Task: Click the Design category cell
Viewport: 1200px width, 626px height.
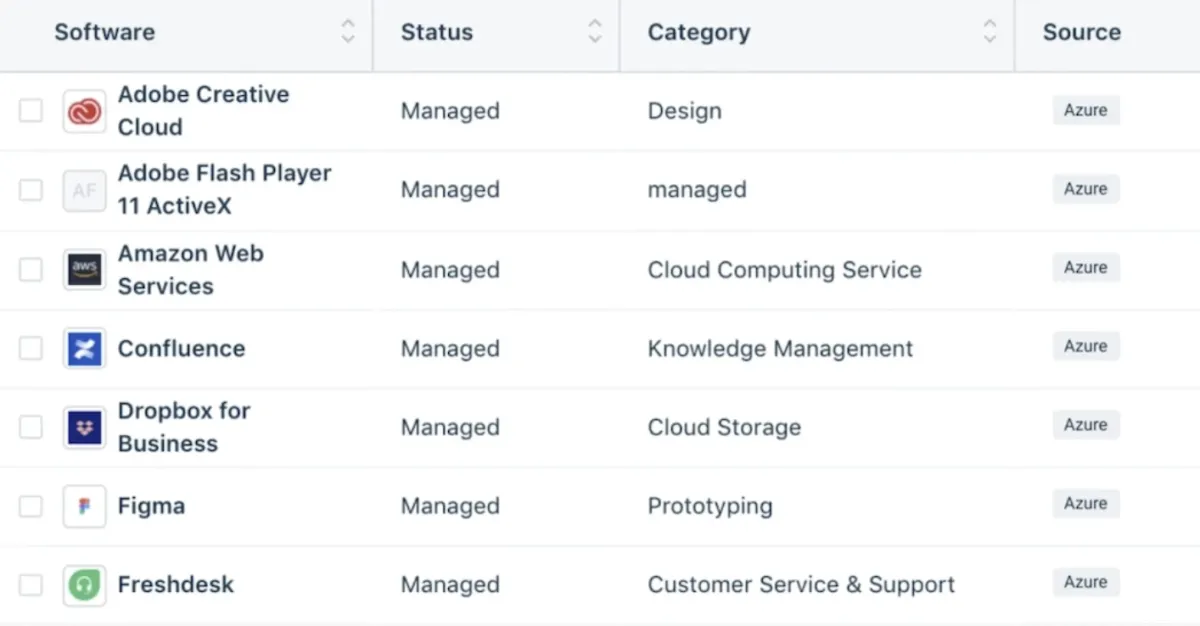Action: [684, 111]
